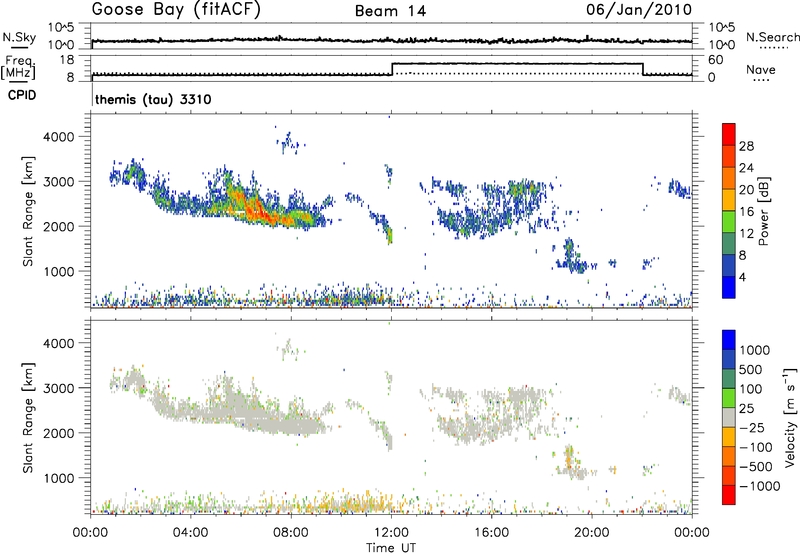Click the '04:00' time axis tick label
Viewport: 800px width, 554px height.
[x=190, y=533]
